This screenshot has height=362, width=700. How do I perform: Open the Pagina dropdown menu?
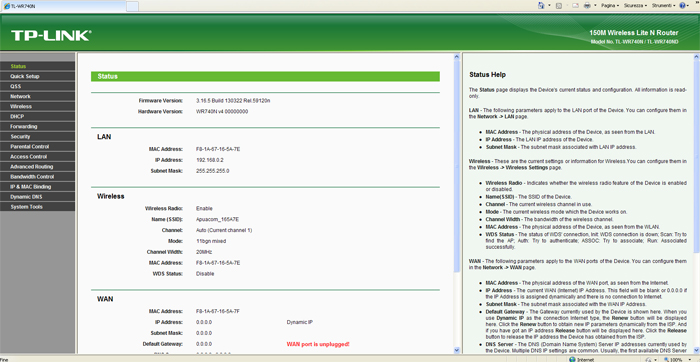[610, 5]
